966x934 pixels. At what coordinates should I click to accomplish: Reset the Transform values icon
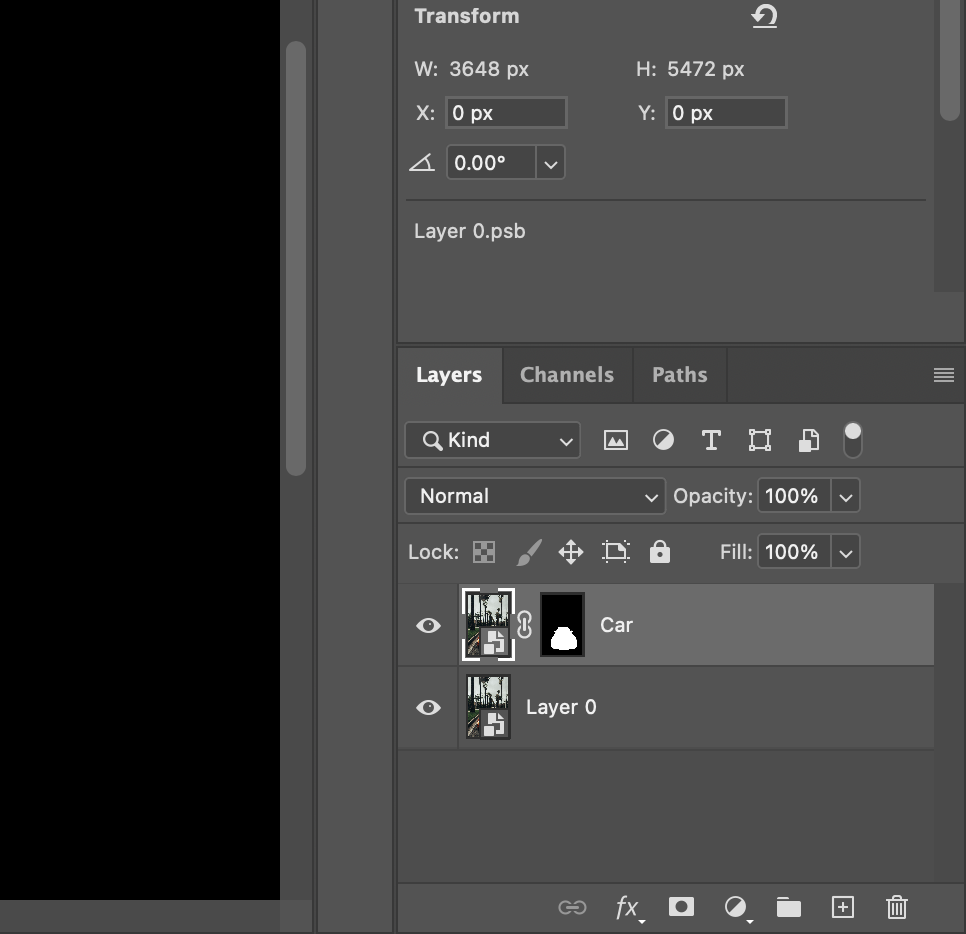pyautogui.click(x=765, y=16)
